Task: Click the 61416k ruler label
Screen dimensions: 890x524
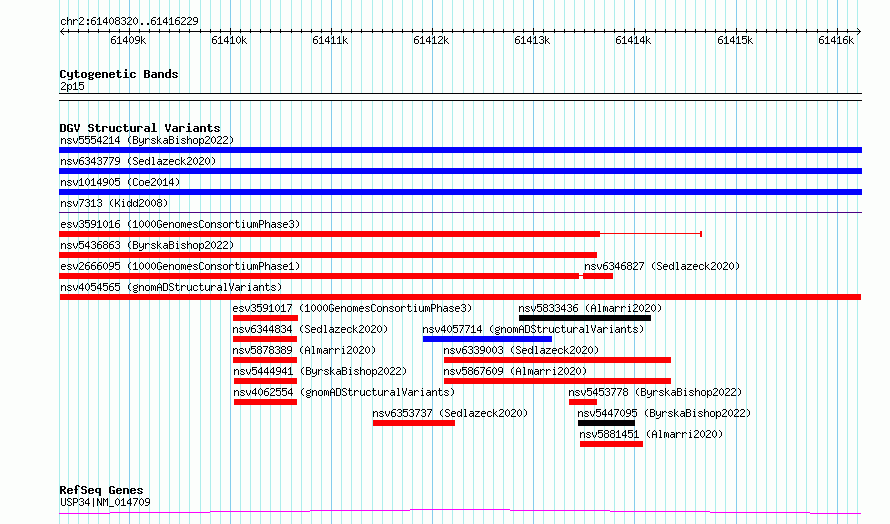Action: coord(836,40)
